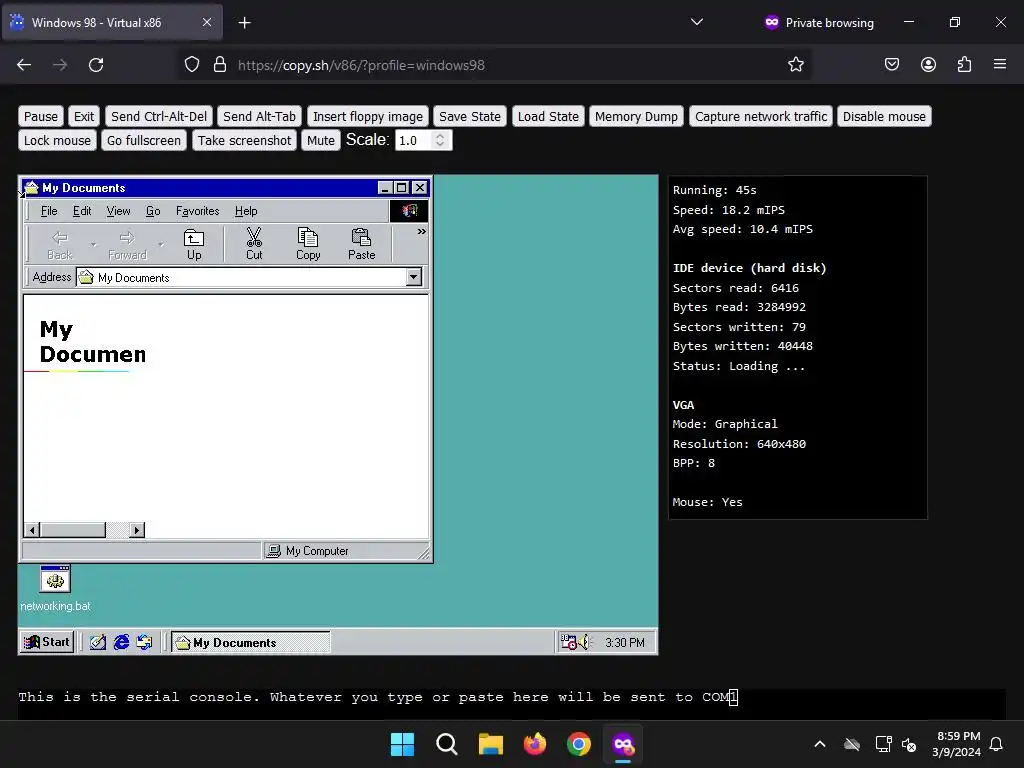Viewport: 1024px width, 768px height.
Task: Click the padlock site information icon
Action: click(x=220, y=65)
